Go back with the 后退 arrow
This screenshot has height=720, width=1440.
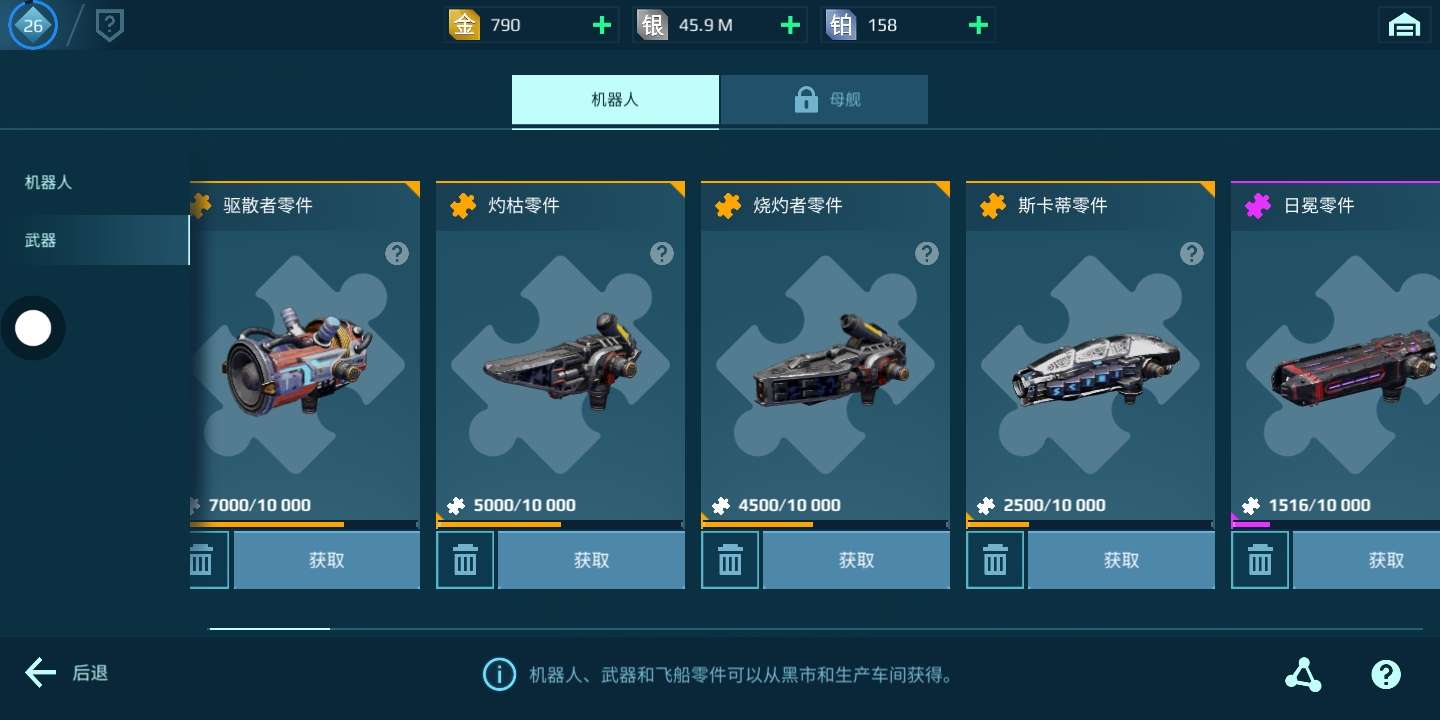pos(66,673)
